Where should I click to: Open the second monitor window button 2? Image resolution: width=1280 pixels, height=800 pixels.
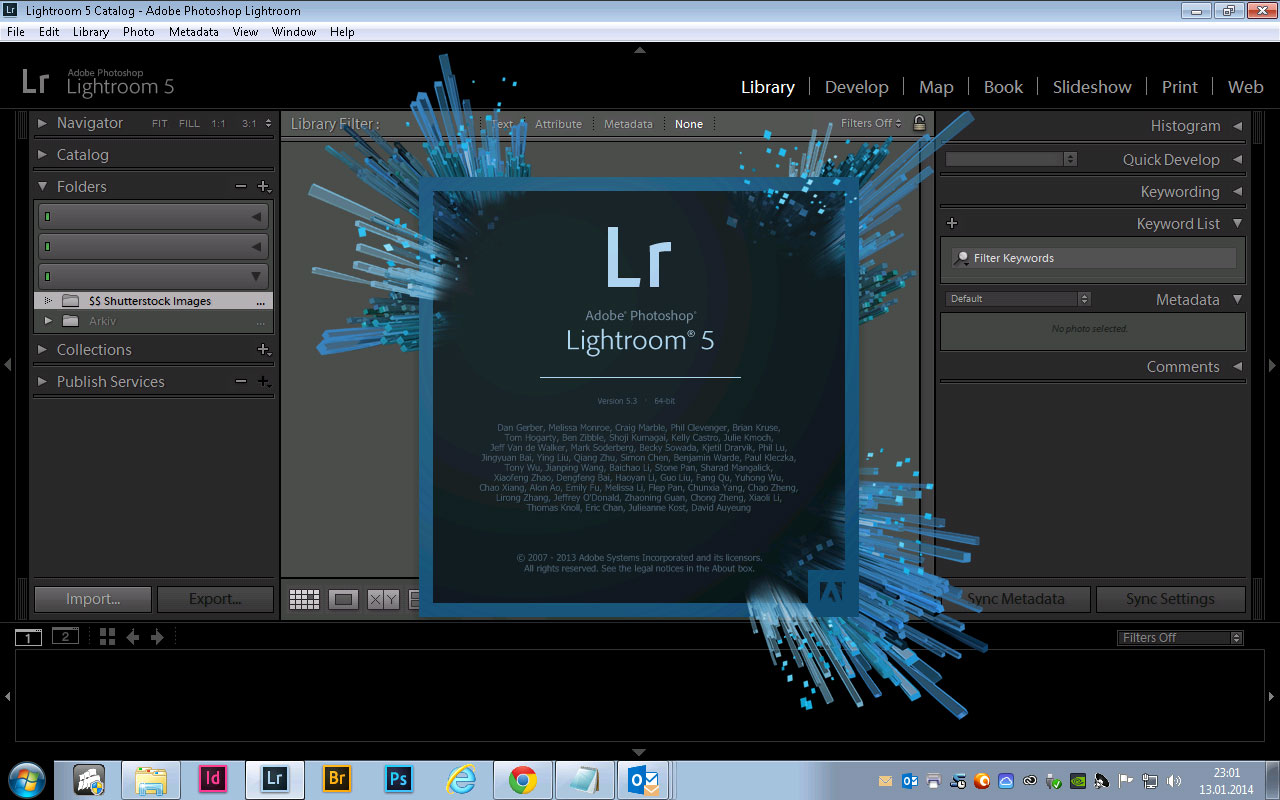coord(65,637)
